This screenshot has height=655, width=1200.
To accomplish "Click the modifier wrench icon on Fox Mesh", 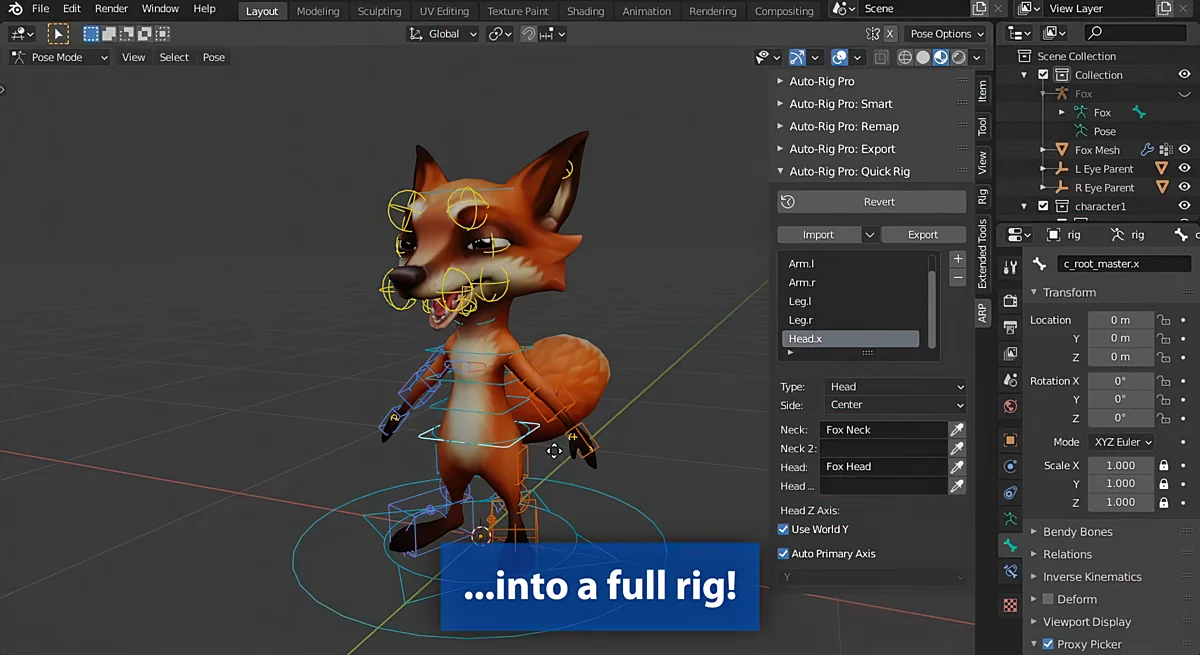I will coord(1148,150).
